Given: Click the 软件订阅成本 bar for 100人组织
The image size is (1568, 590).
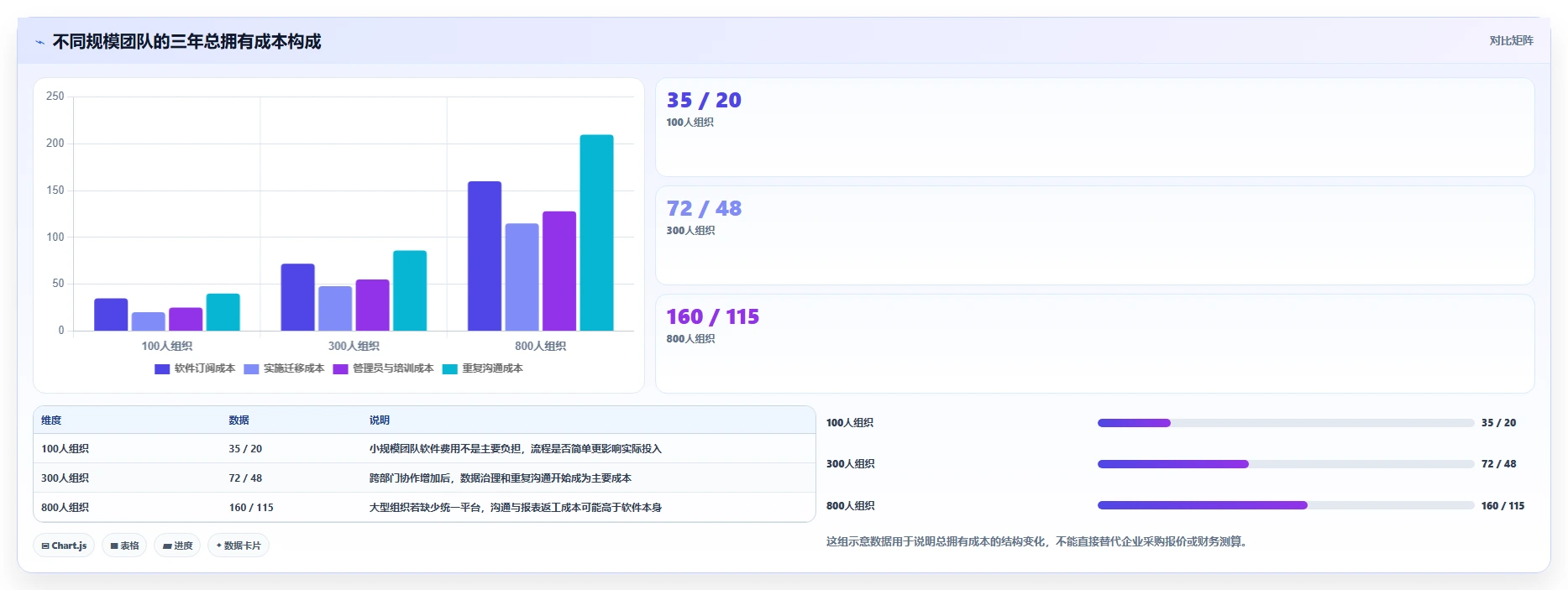Looking at the screenshot, I should (111, 315).
